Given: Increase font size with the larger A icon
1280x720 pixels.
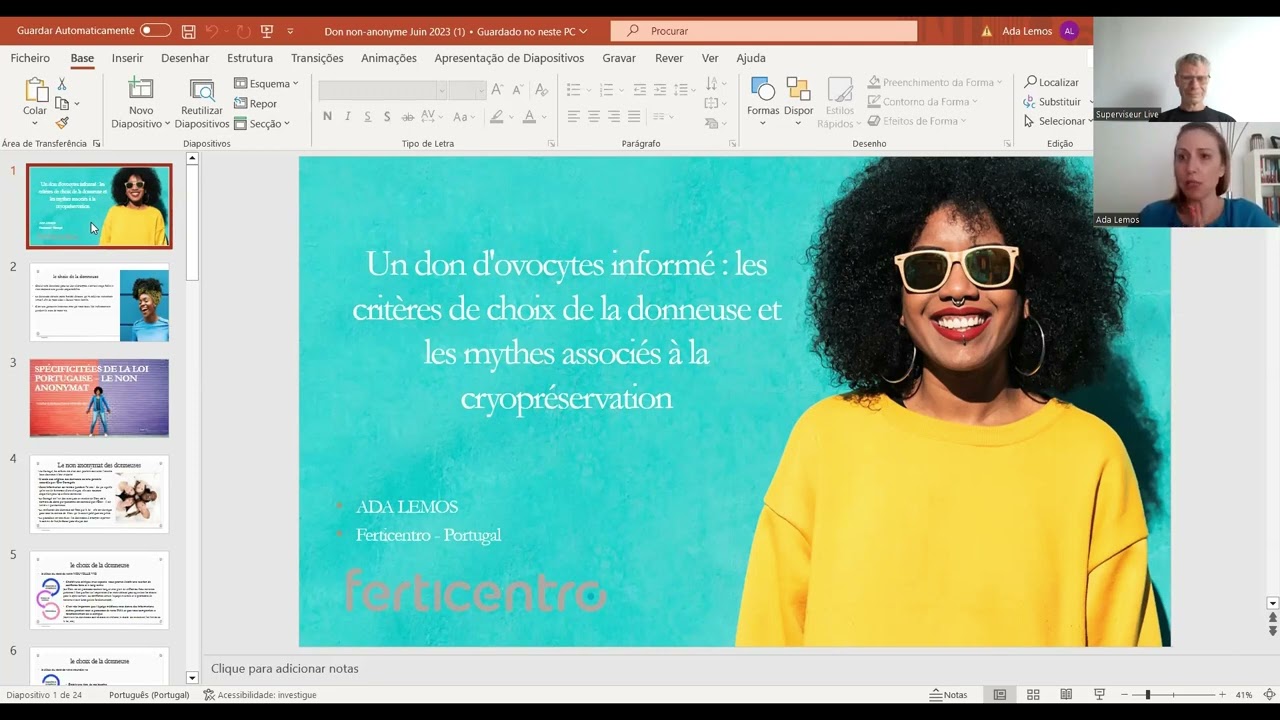Looking at the screenshot, I should (497, 90).
